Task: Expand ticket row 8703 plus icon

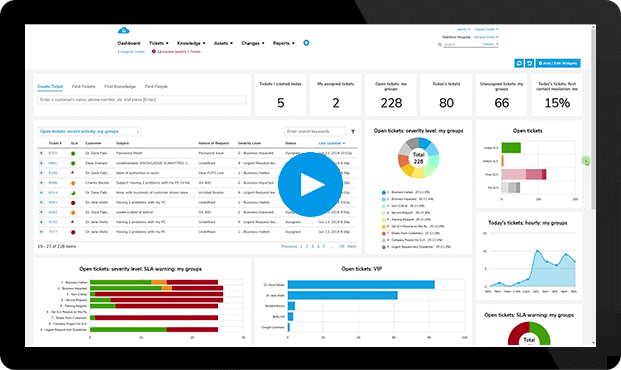Action: click(x=41, y=153)
